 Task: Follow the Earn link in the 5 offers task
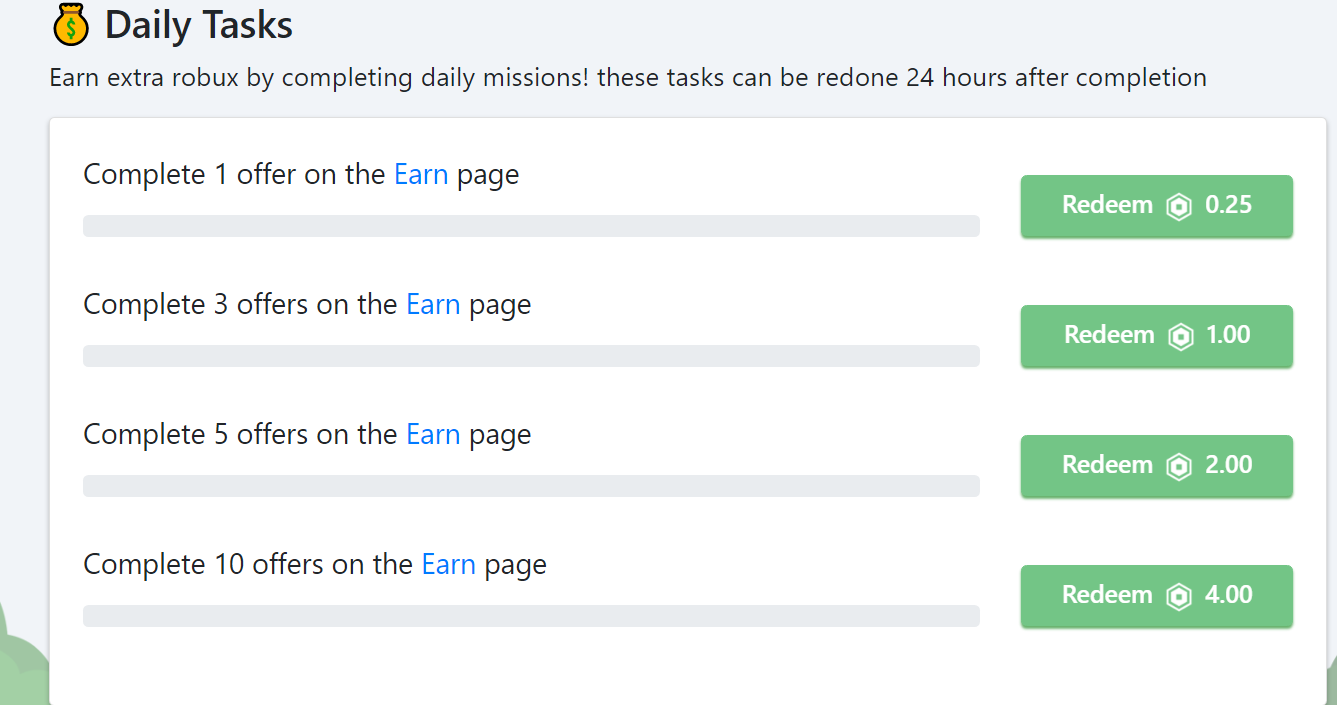[x=433, y=434]
